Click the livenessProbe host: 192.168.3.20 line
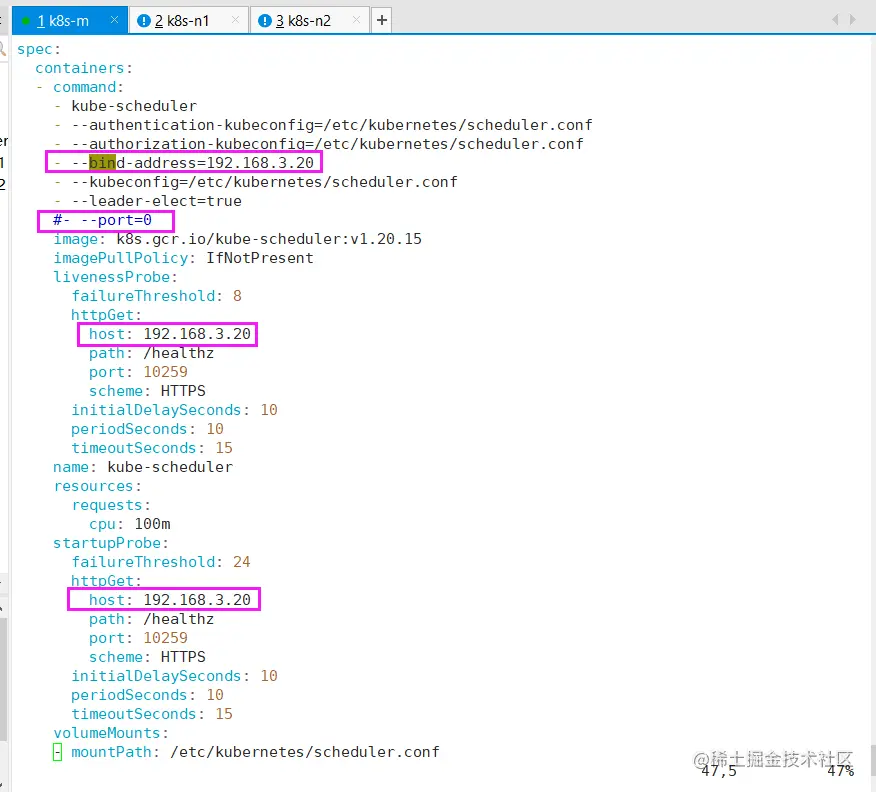Viewport: 876px width, 792px height. [x=169, y=334]
